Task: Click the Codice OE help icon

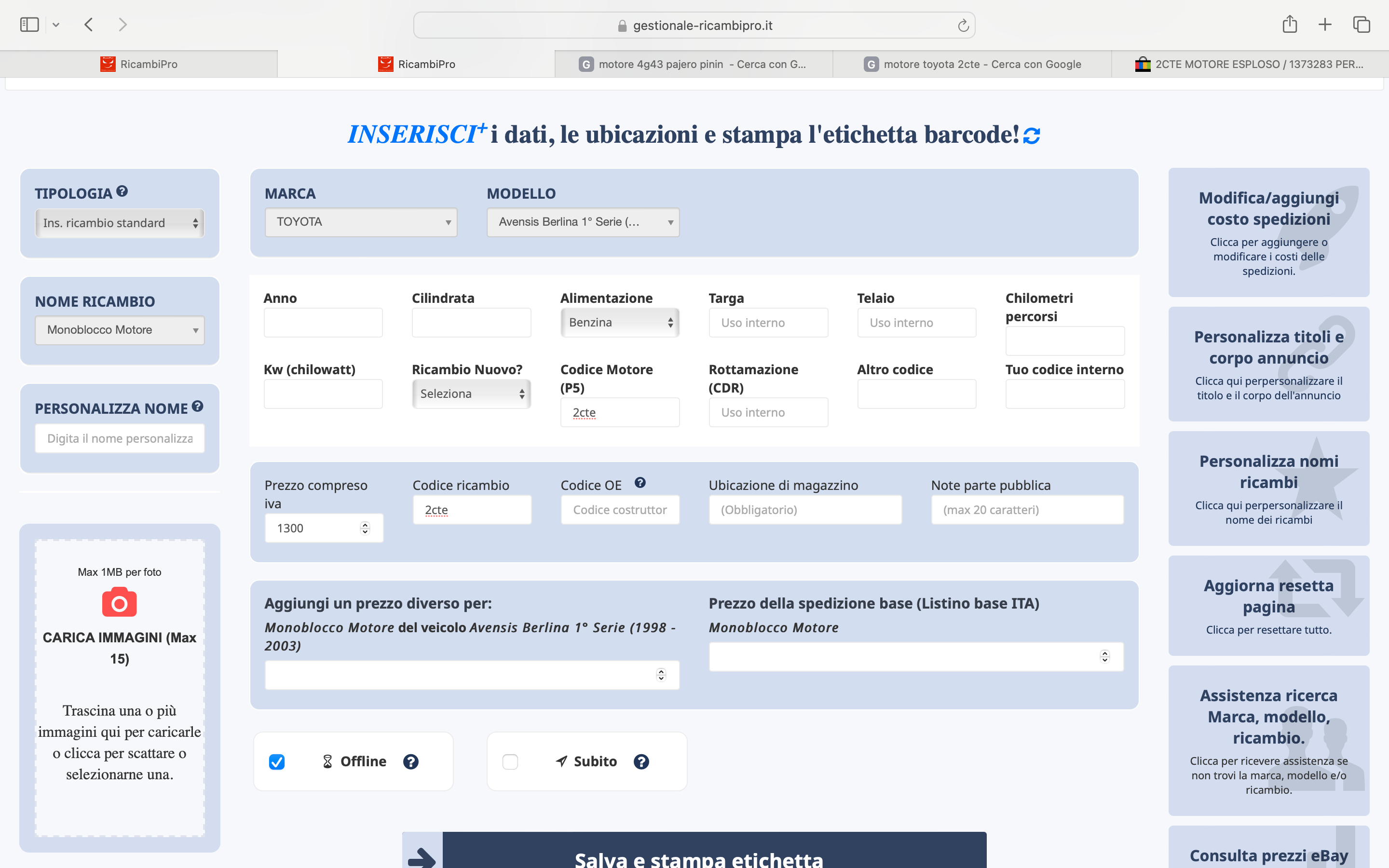Action: click(640, 483)
